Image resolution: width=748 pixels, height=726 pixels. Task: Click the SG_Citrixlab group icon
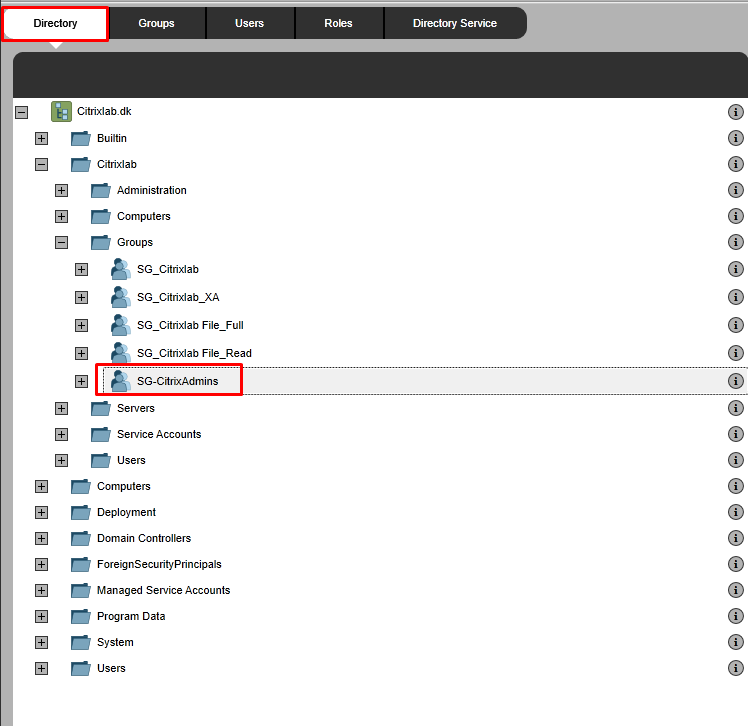coord(121,270)
